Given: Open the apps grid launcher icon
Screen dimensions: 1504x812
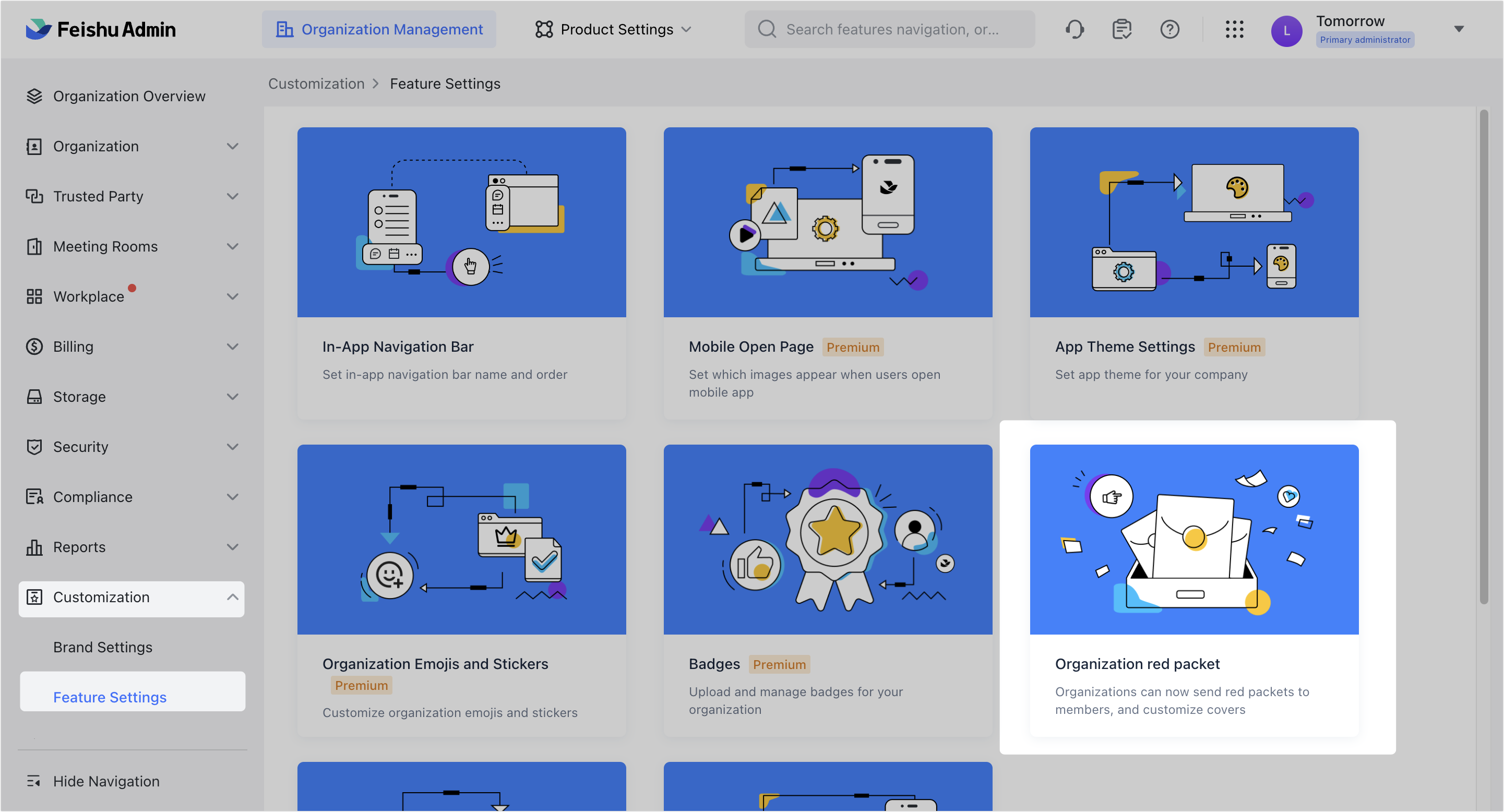Looking at the screenshot, I should click(x=1234, y=29).
